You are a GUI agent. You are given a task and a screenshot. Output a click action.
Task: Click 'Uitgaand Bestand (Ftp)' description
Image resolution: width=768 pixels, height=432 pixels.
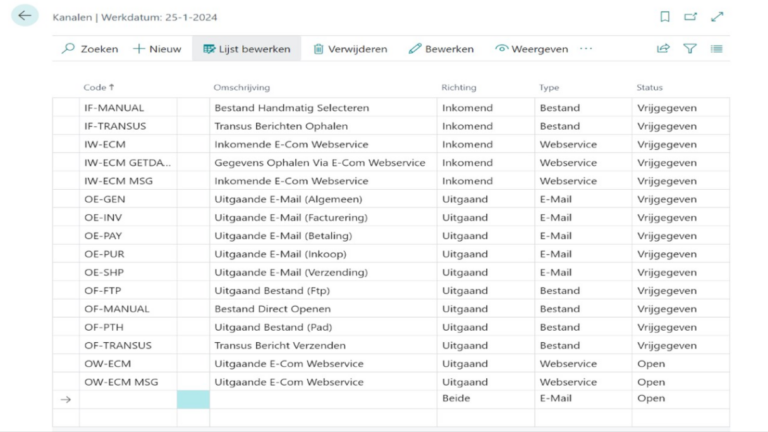272,290
